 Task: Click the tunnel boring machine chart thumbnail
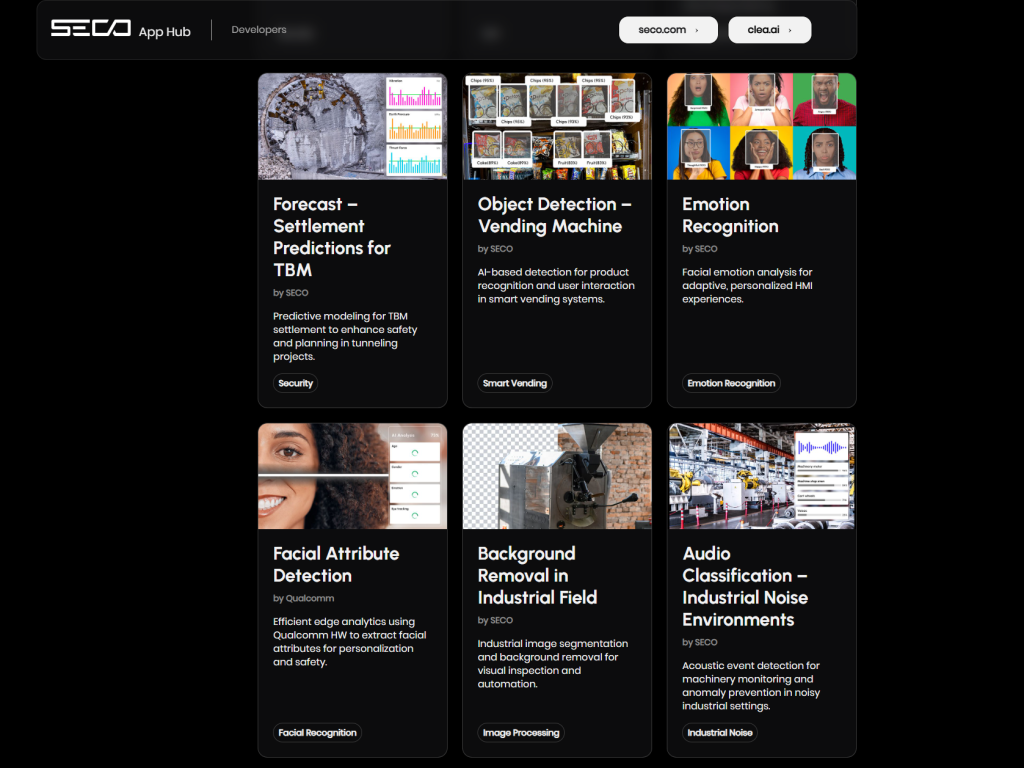tap(352, 126)
